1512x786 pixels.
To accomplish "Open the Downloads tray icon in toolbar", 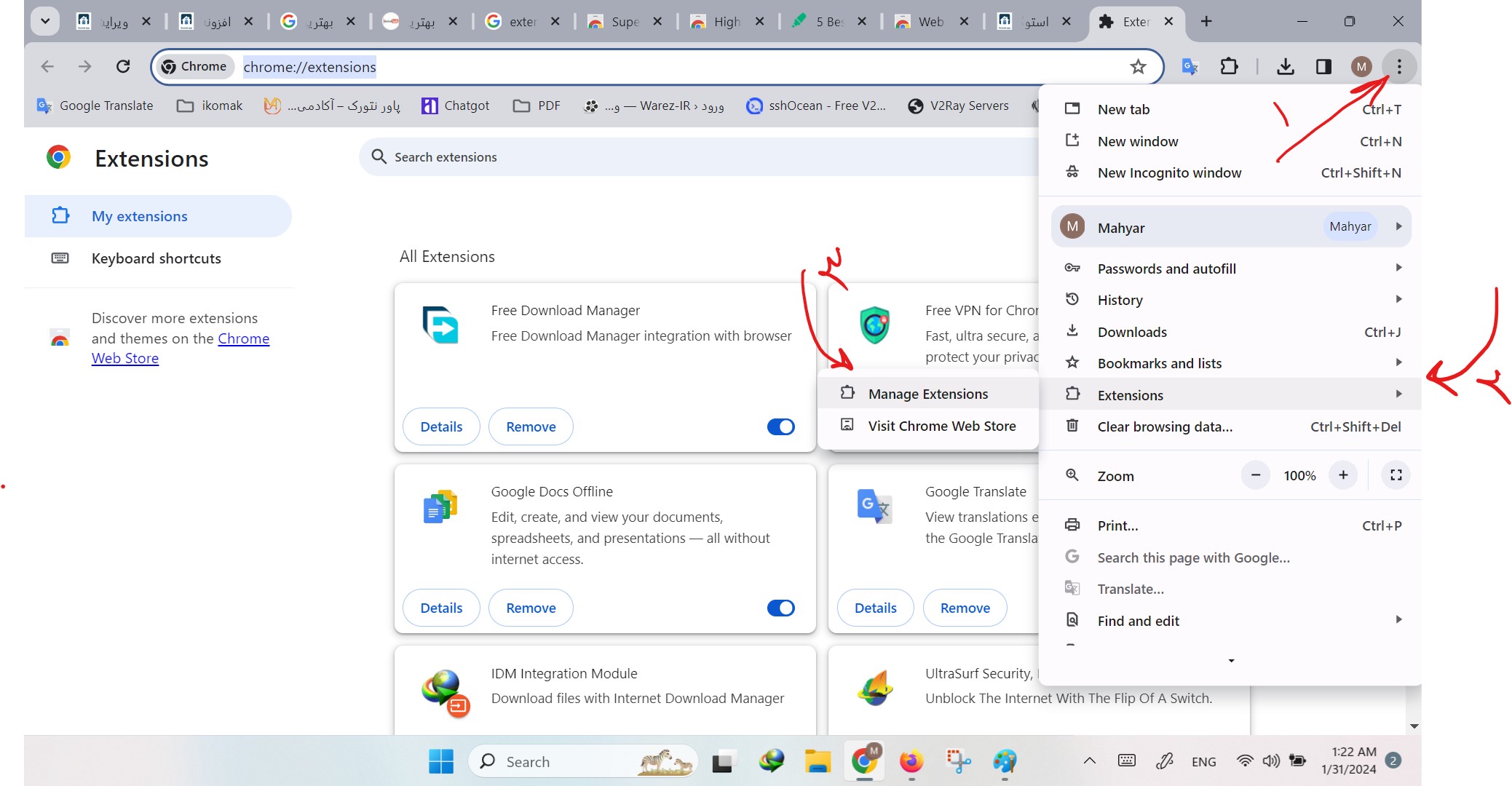I will coord(1286,67).
